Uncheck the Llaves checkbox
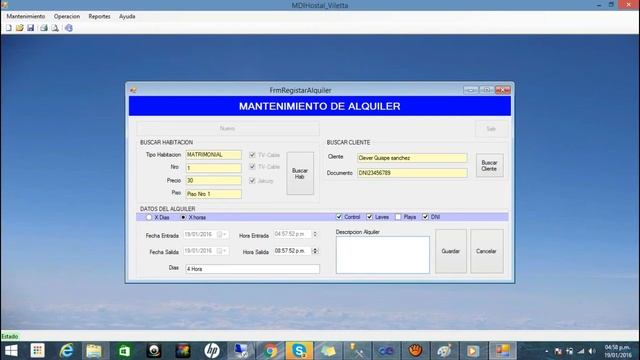 point(369,217)
